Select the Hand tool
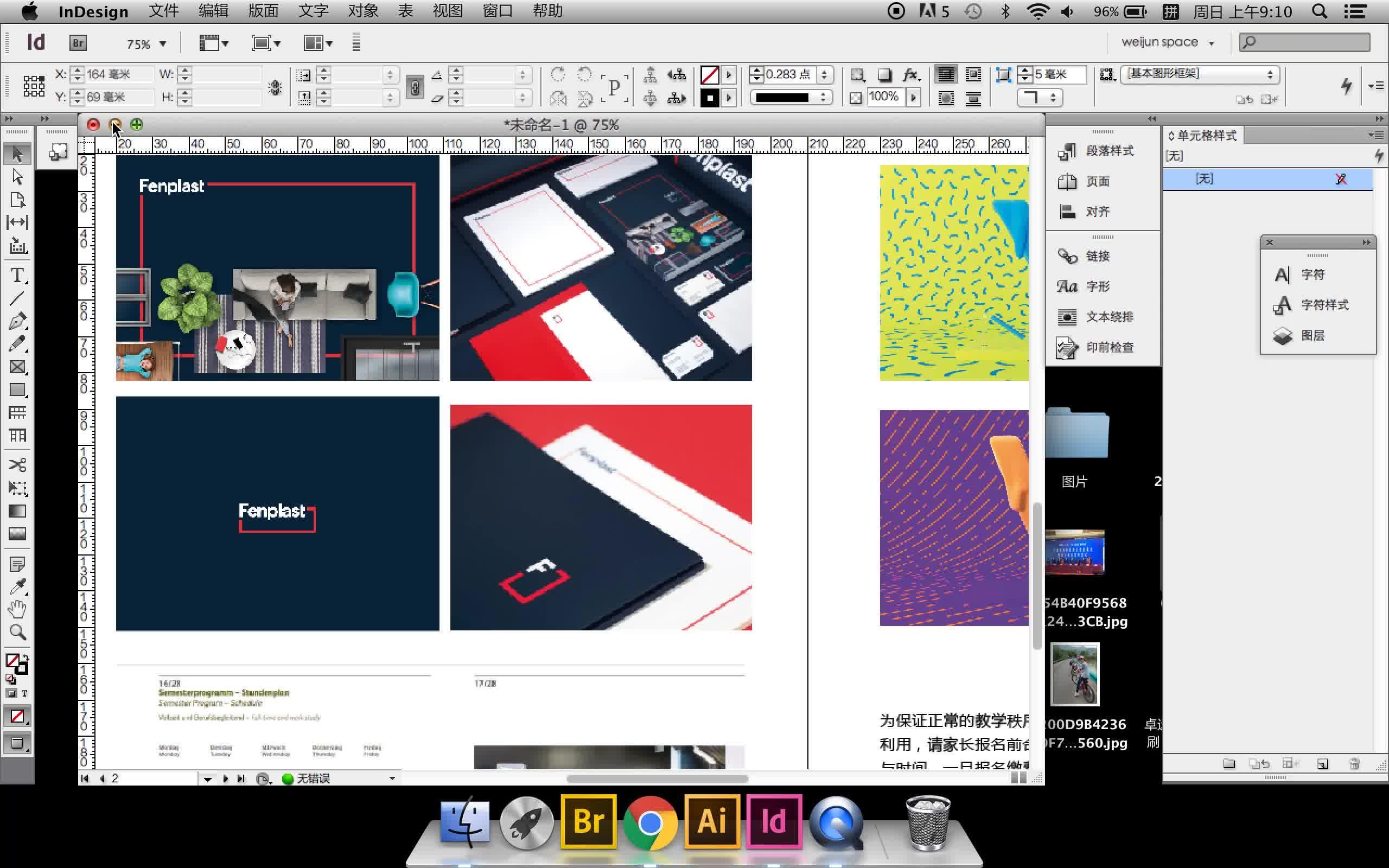 click(17, 609)
